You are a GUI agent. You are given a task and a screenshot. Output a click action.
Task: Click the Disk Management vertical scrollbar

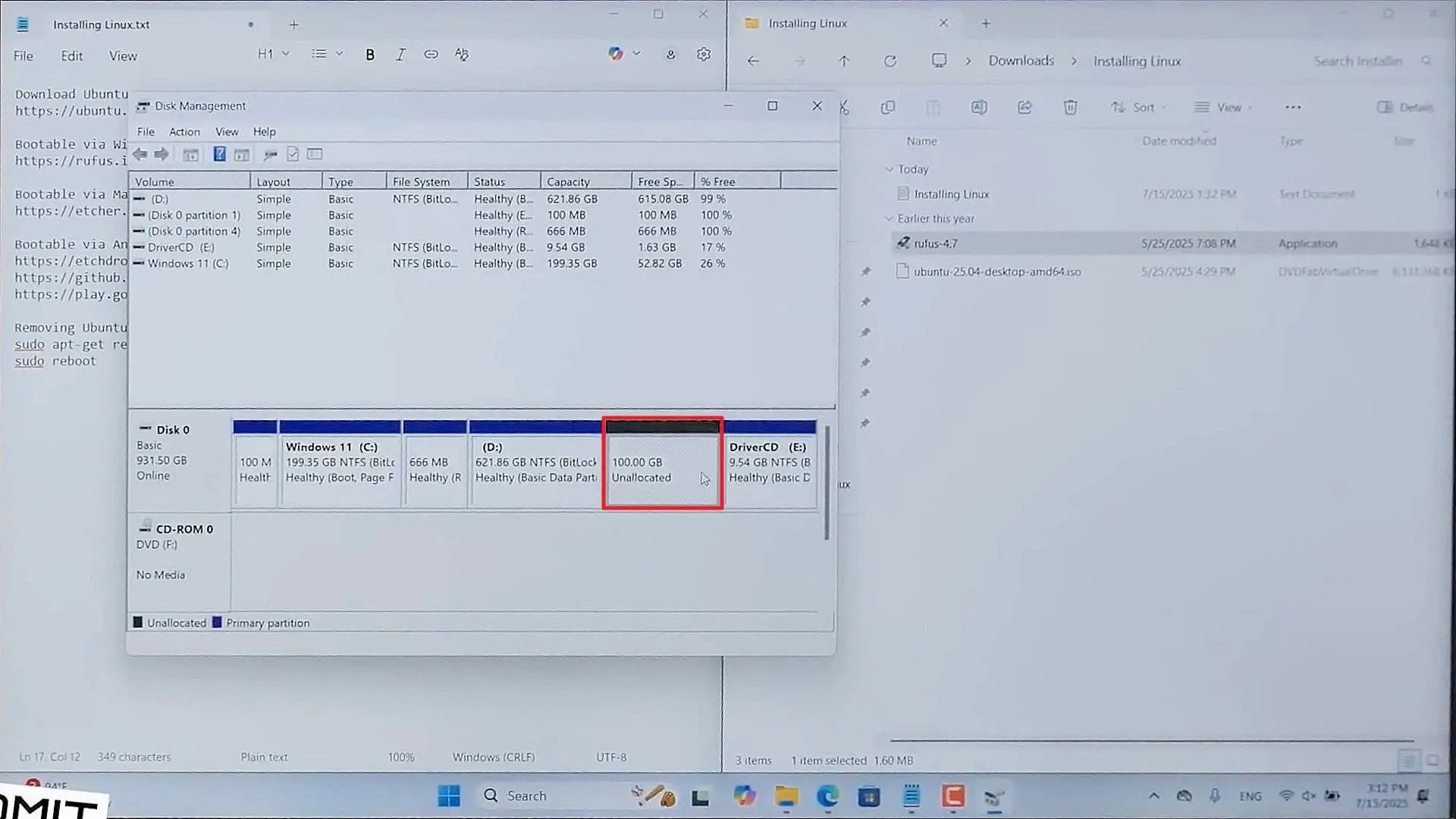click(827, 482)
